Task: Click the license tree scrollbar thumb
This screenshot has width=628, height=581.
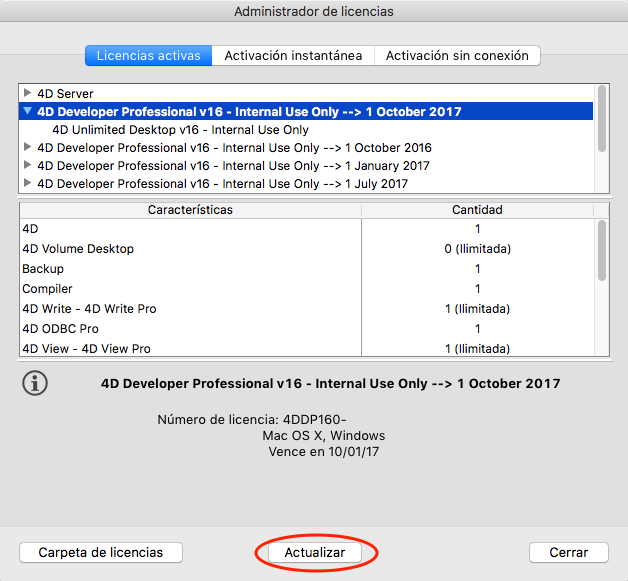Action: pos(602,119)
